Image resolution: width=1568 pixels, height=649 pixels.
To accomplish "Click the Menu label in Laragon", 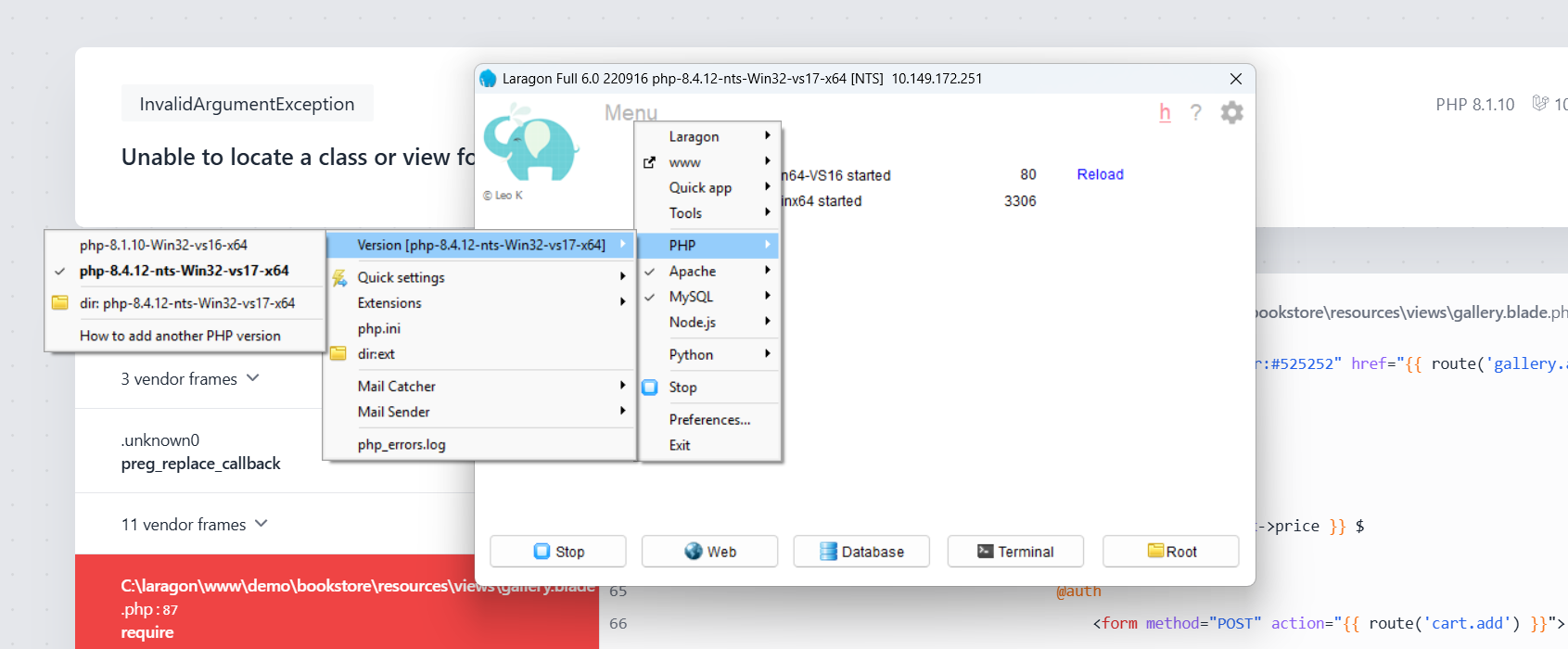I will pos(631,113).
